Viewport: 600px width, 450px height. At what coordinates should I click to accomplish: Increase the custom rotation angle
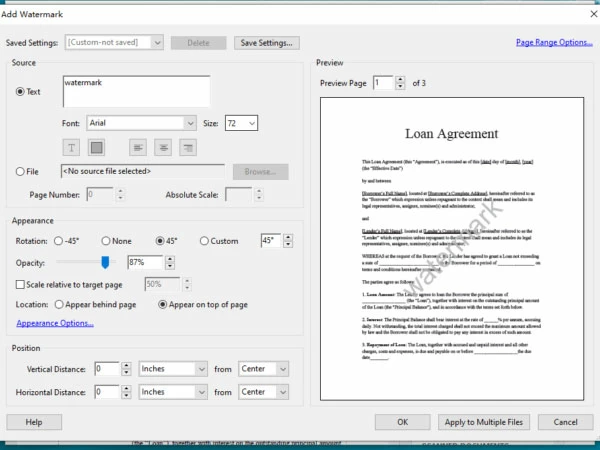(288, 237)
